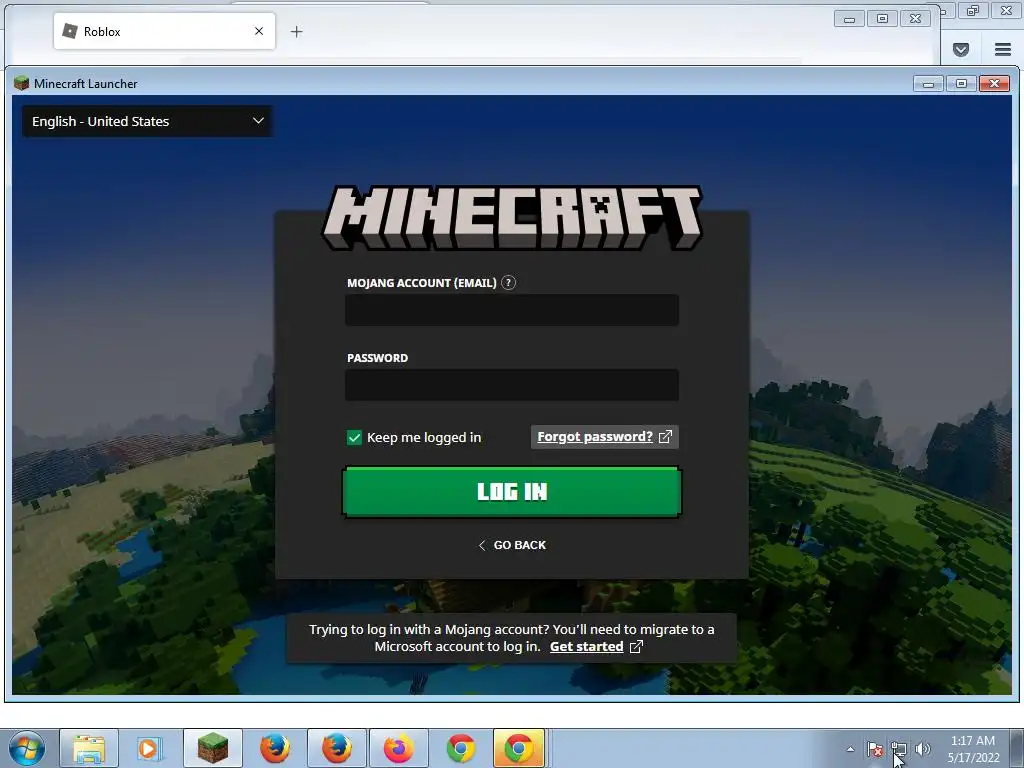
Task: Click the network tray icon
Action: [899, 749]
